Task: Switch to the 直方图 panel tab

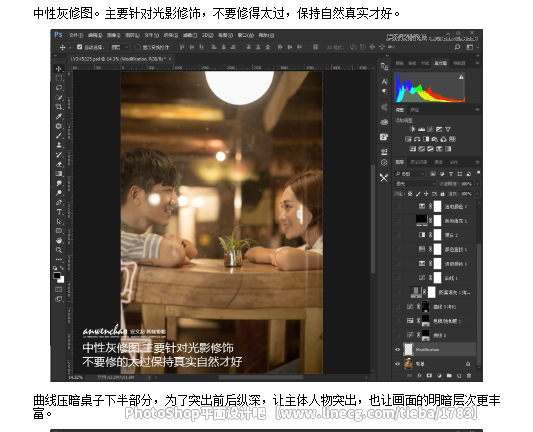Action: pyautogui.click(x=440, y=63)
